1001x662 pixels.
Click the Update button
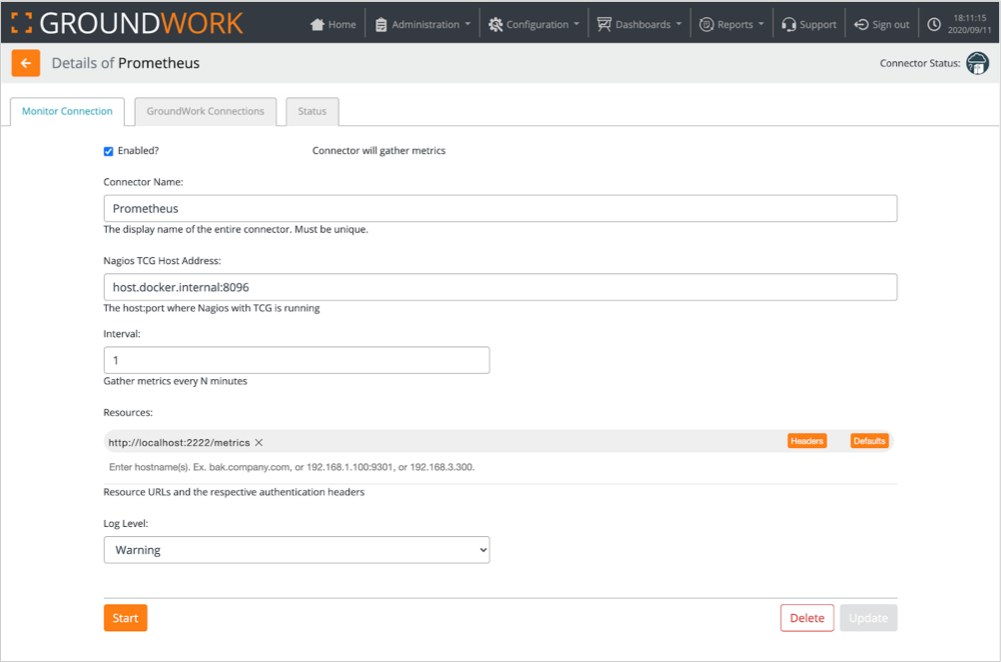[868, 618]
